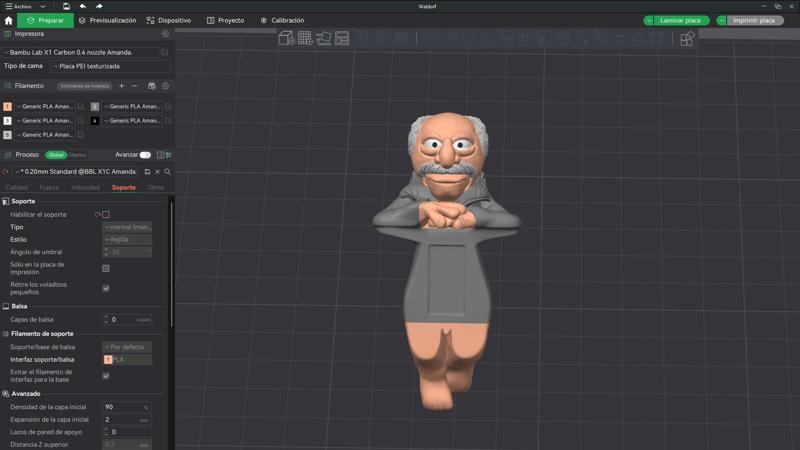The width and height of the screenshot is (800, 450).
Task: Enable Habilitar el soporte checkbox
Action: (x=106, y=215)
